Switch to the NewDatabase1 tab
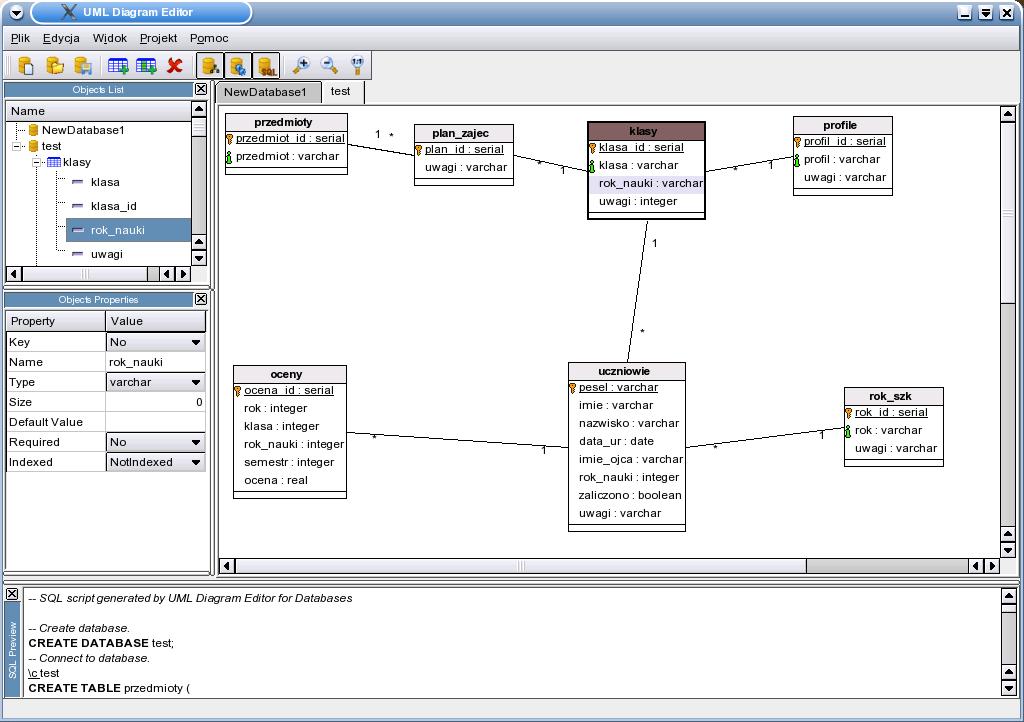The width and height of the screenshot is (1024, 722). (x=265, y=92)
